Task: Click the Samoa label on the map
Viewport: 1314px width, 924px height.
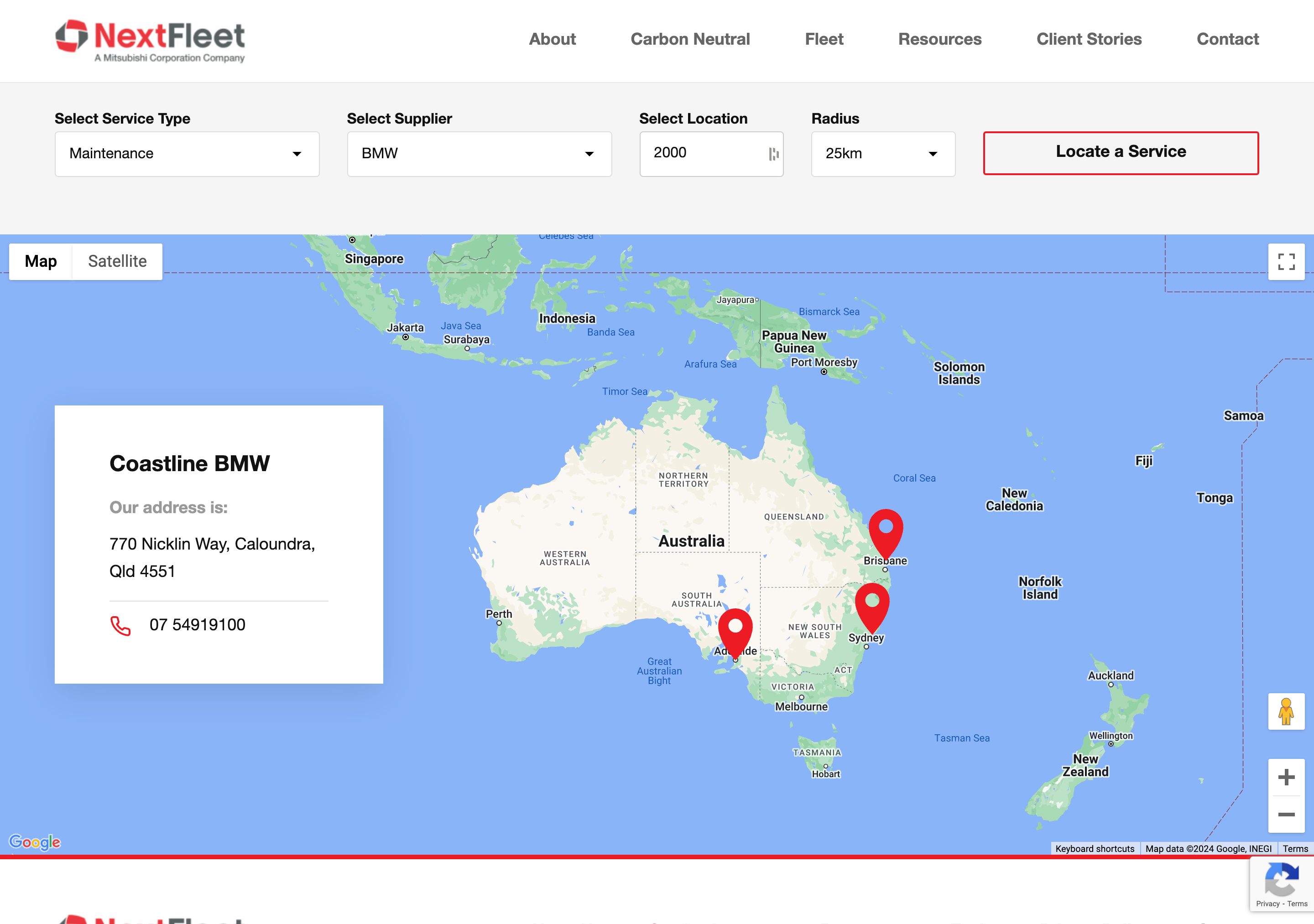Action: [1243, 415]
